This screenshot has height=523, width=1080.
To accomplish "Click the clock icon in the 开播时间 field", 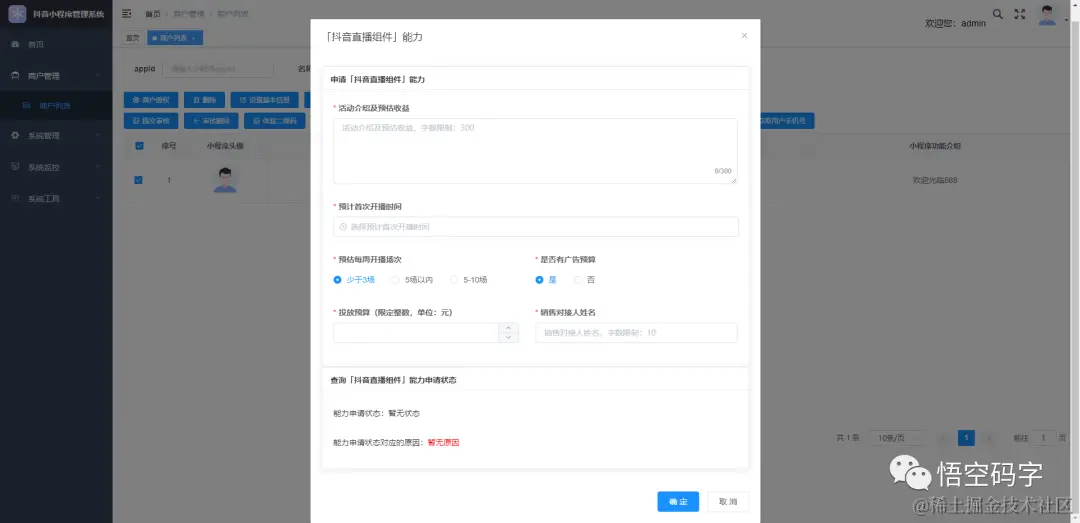I will (x=343, y=227).
